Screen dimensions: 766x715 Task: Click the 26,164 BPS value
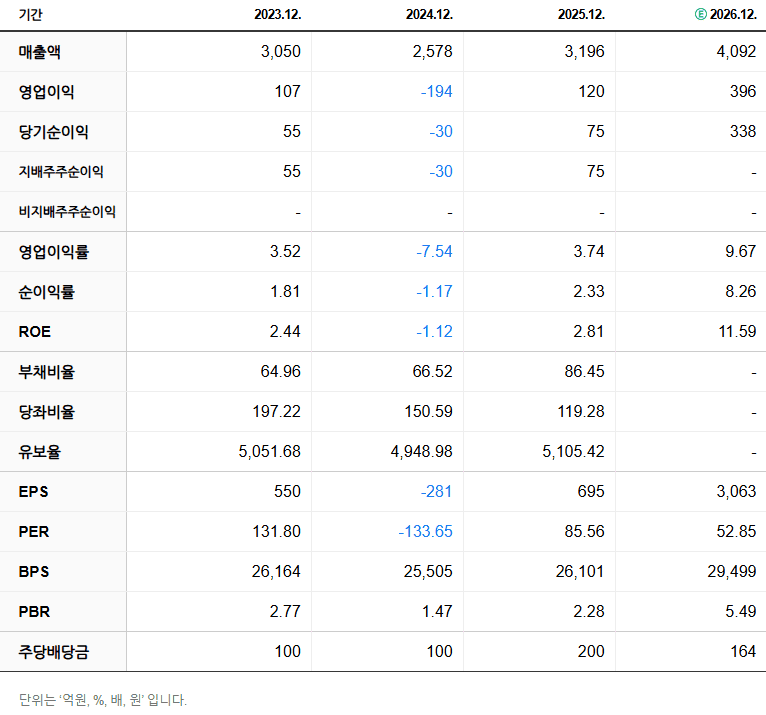(277, 572)
